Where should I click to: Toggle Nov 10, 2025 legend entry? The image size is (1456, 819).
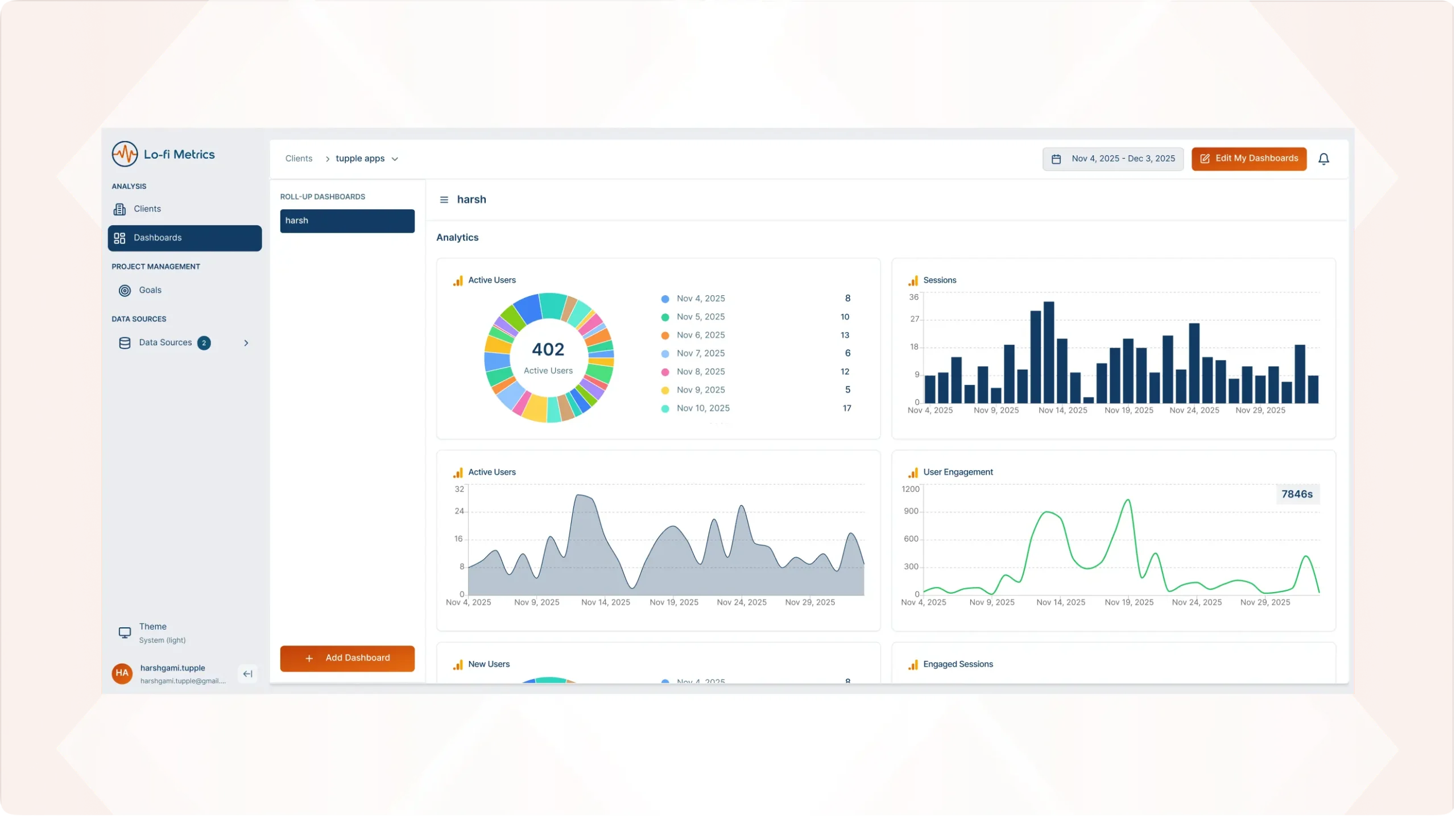click(x=702, y=408)
